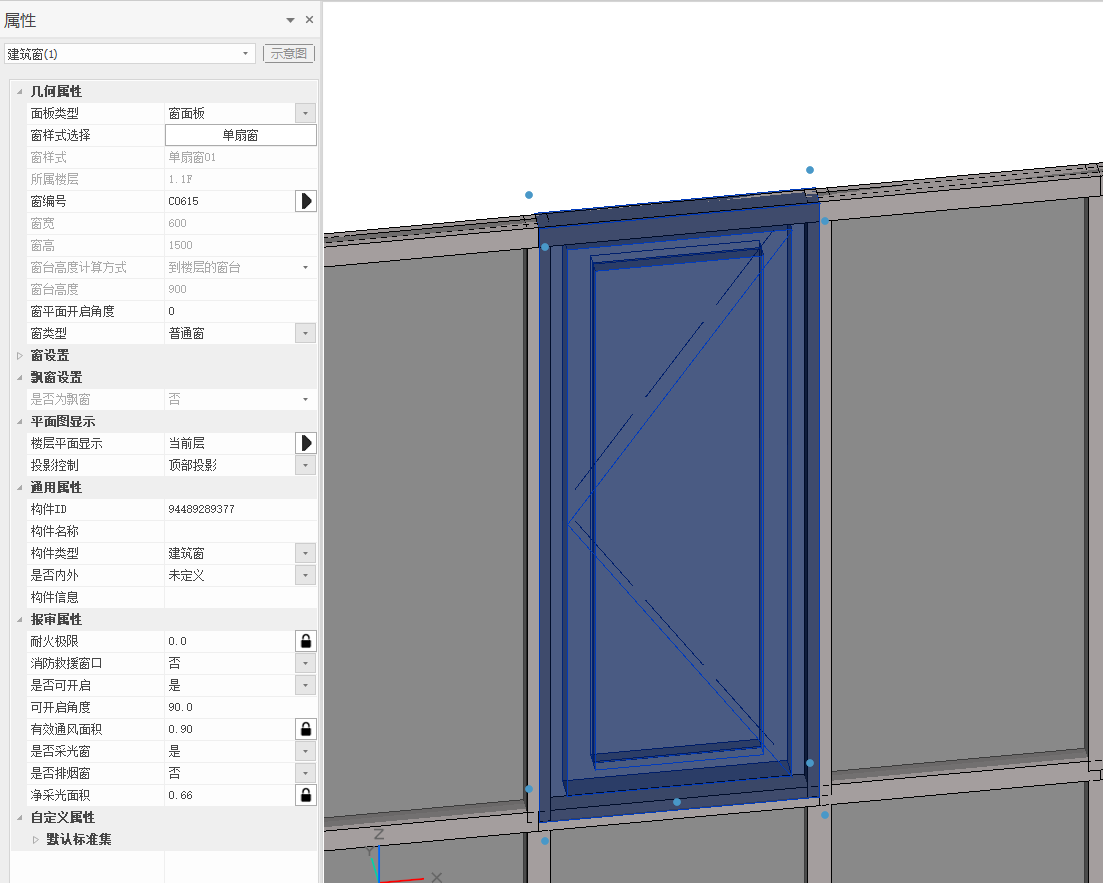Toggle the lock icon for 有效通风面积
Viewport: 1103px width, 883px height.
coord(306,729)
